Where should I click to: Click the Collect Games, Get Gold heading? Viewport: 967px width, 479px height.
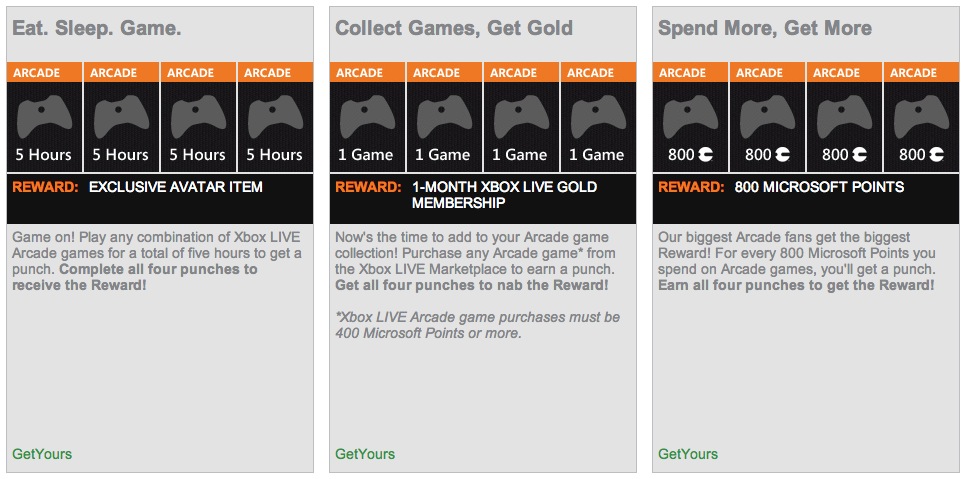coord(454,28)
